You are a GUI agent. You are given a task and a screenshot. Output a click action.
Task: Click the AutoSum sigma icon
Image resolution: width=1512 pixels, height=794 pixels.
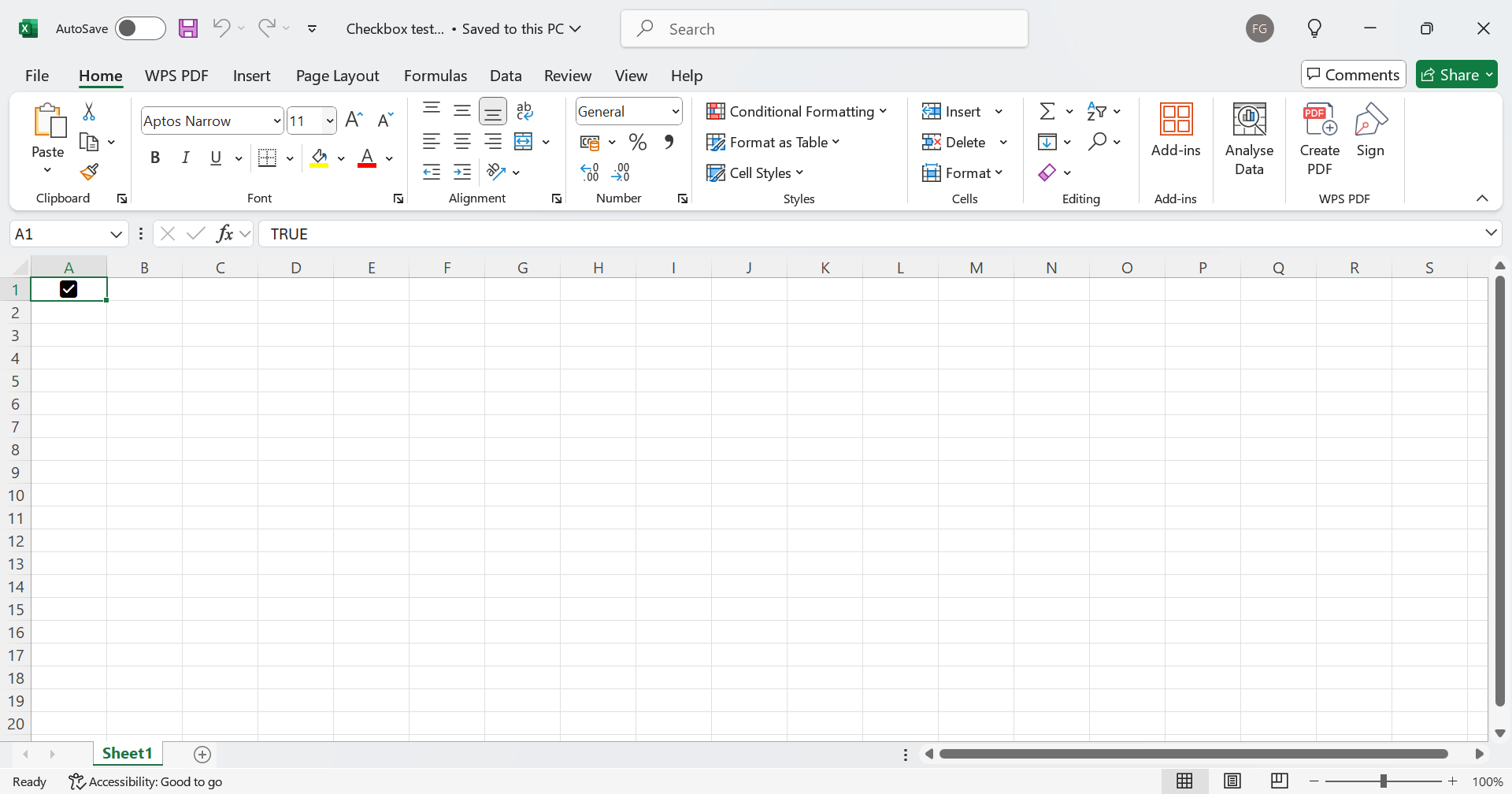[1047, 111]
